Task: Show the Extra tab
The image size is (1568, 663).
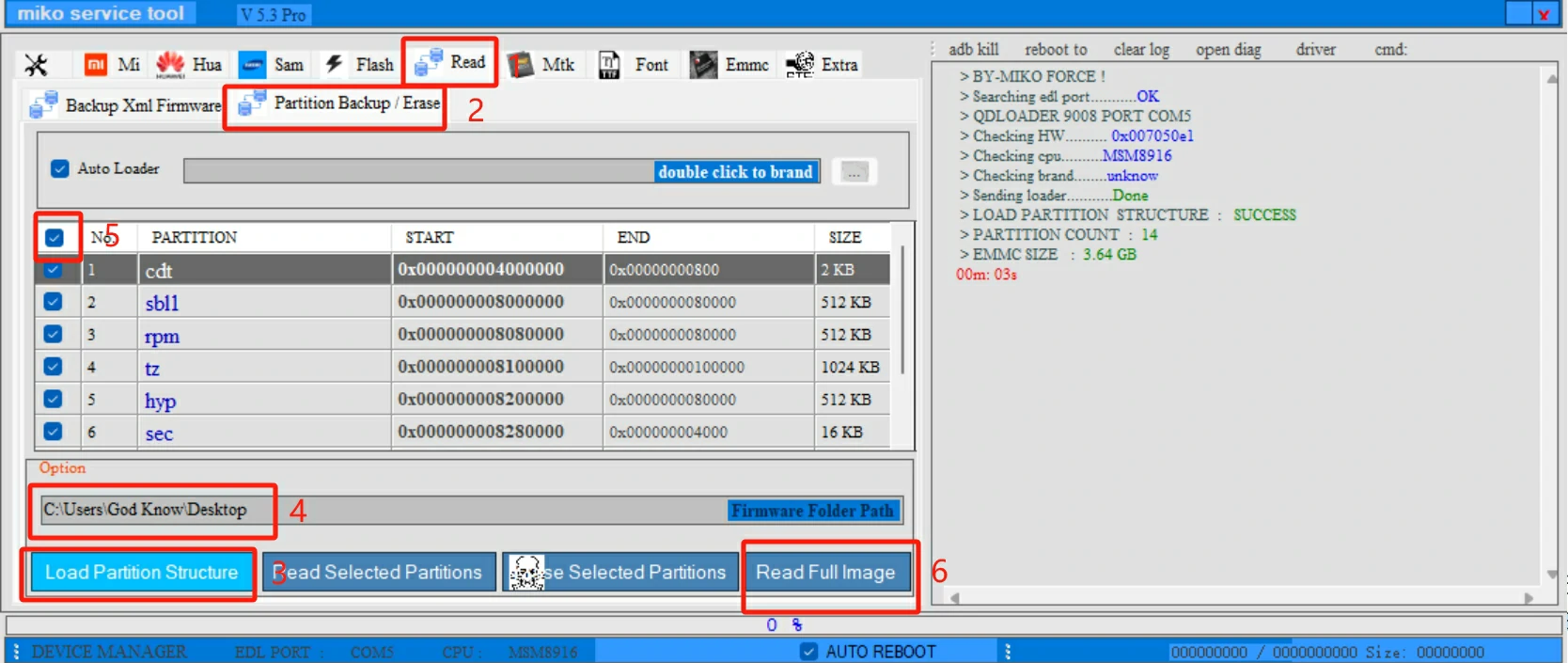Action: point(822,65)
